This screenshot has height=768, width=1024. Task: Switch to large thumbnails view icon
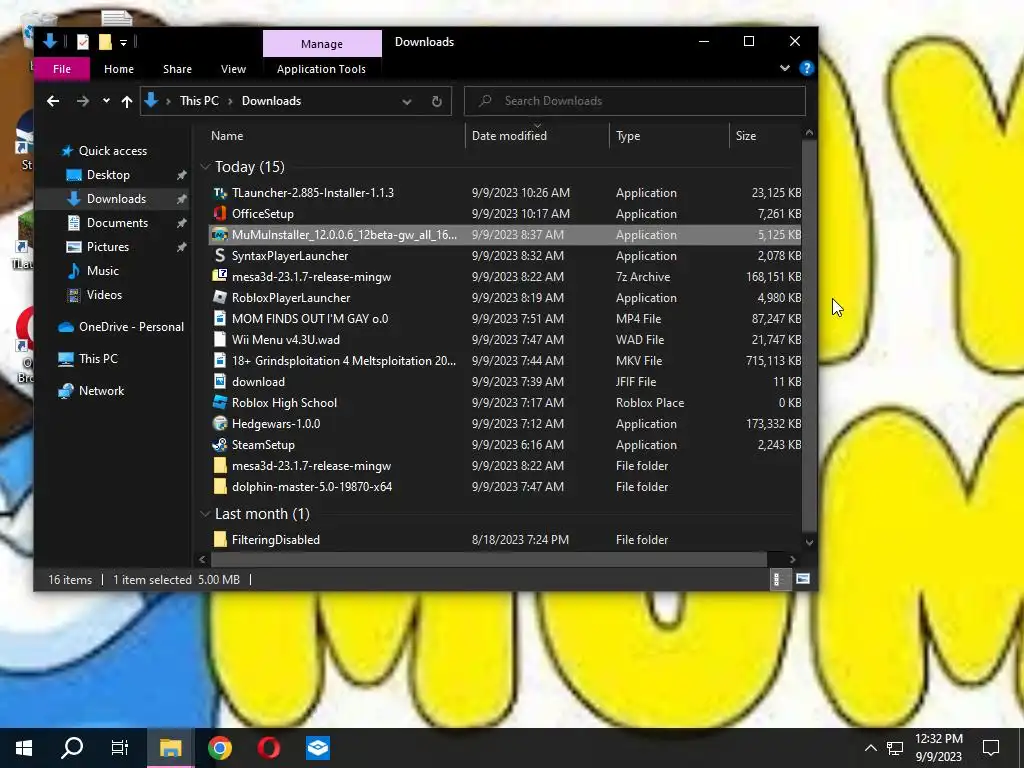(x=803, y=579)
